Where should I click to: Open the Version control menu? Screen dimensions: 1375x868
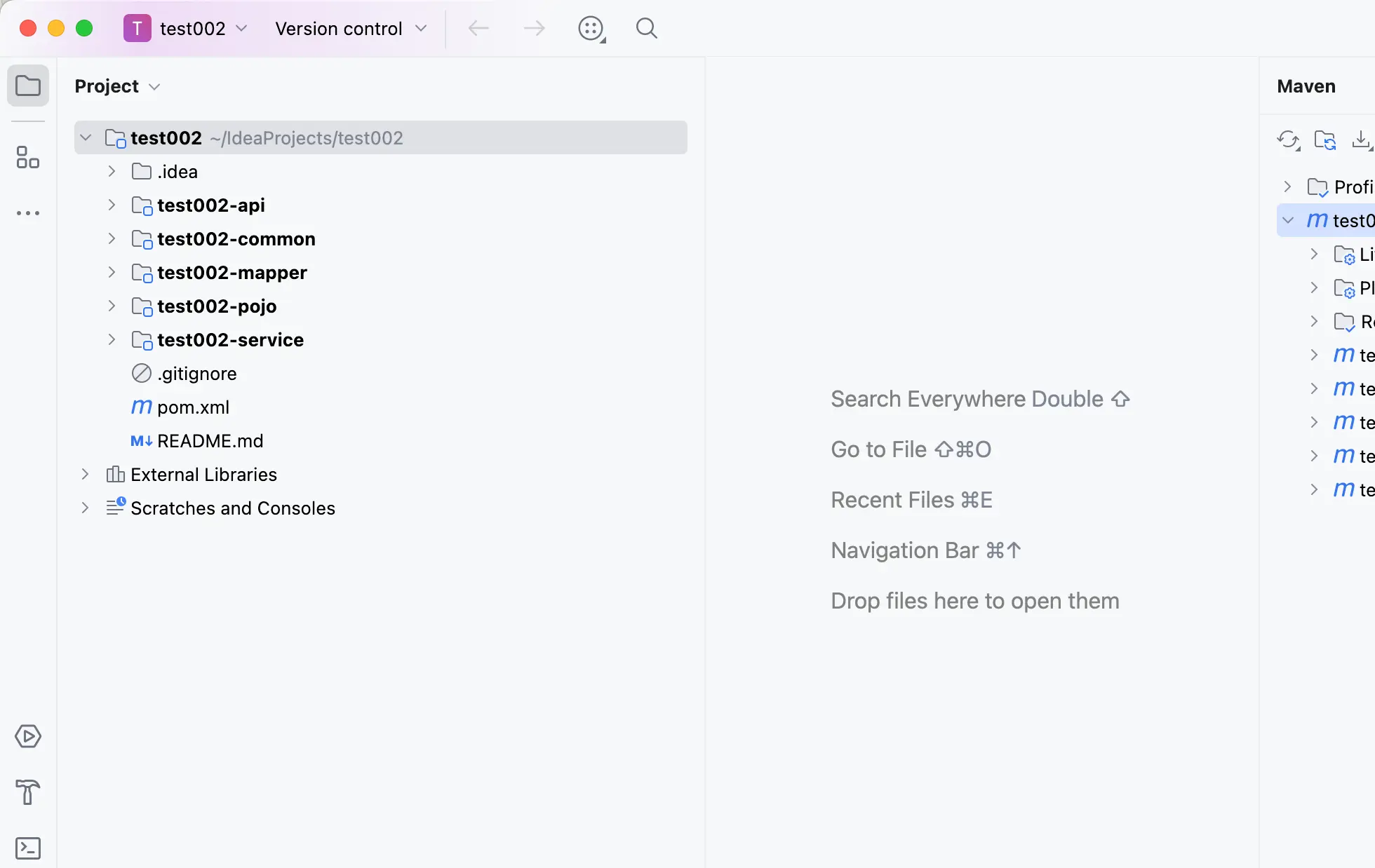tap(351, 29)
